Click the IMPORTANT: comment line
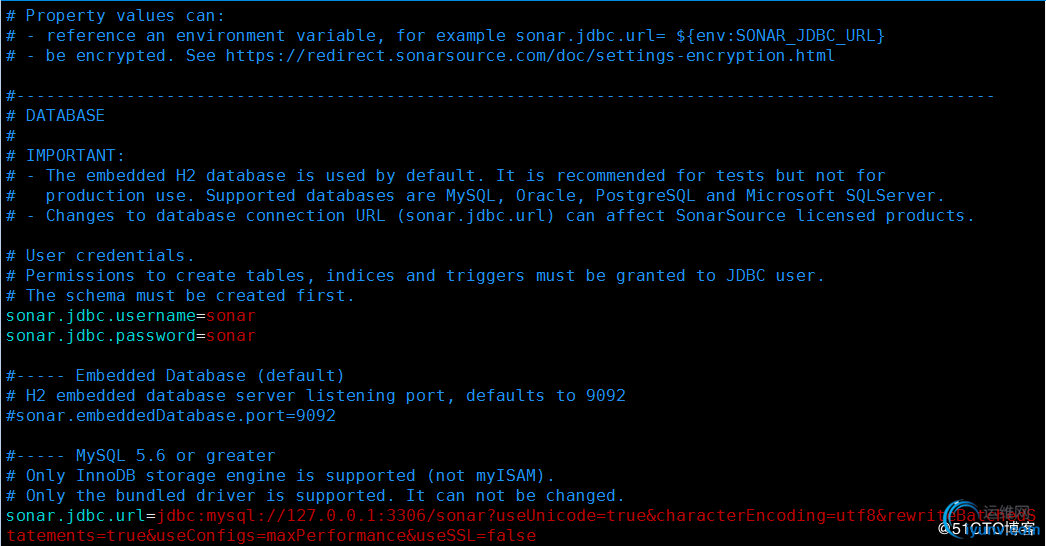Screen dimensions: 1046x546 tap(65, 156)
